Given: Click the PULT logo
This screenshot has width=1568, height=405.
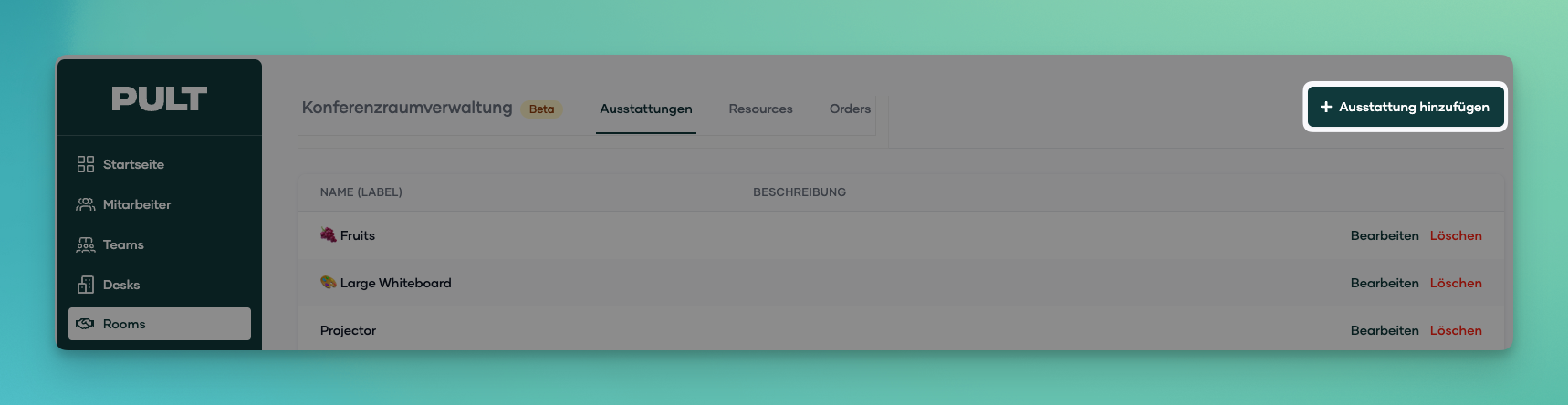Looking at the screenshot, I should click(x=159, y=99).
